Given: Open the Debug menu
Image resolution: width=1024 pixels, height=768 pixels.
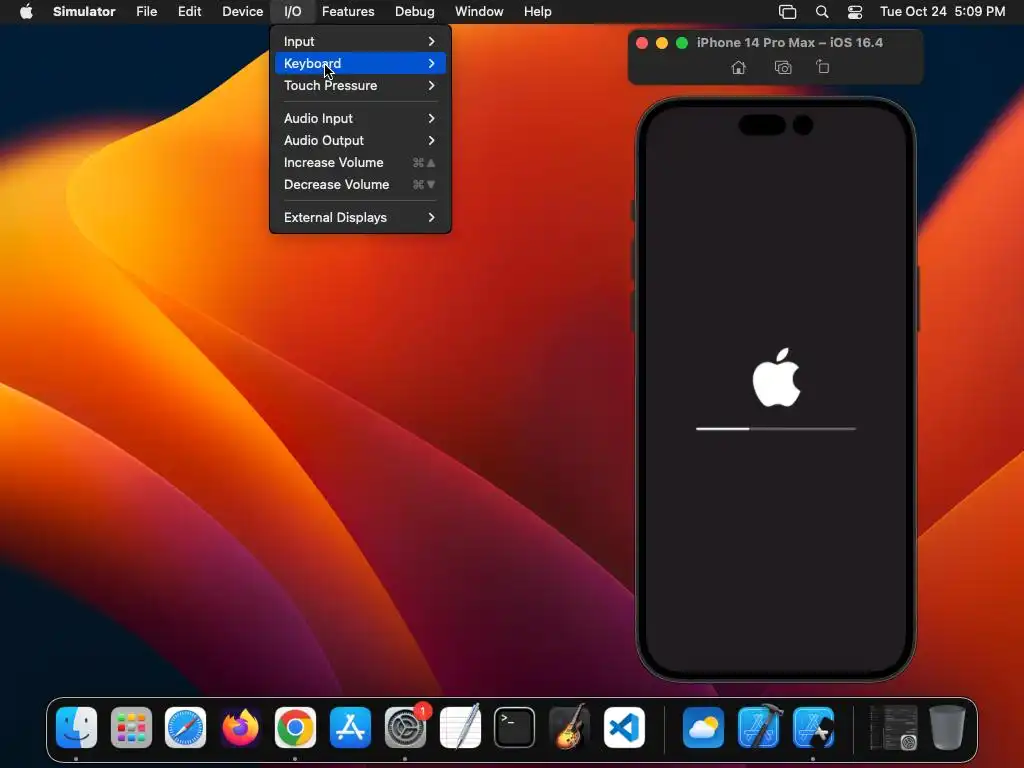Looking at the screenshot, I should tap(415, 12).
